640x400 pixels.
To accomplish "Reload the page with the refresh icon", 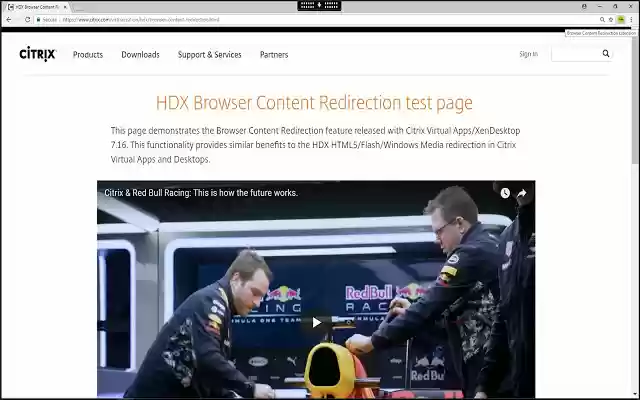I will tap(27, 20).
